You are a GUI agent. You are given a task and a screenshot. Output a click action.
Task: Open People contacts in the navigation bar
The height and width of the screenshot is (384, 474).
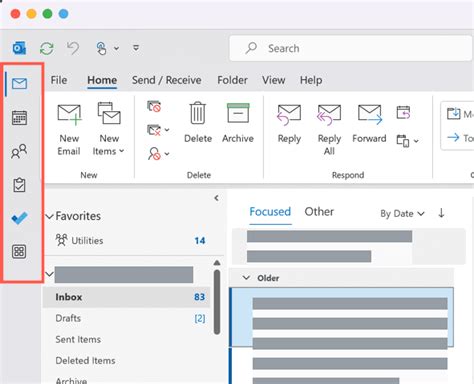point(19,151)
